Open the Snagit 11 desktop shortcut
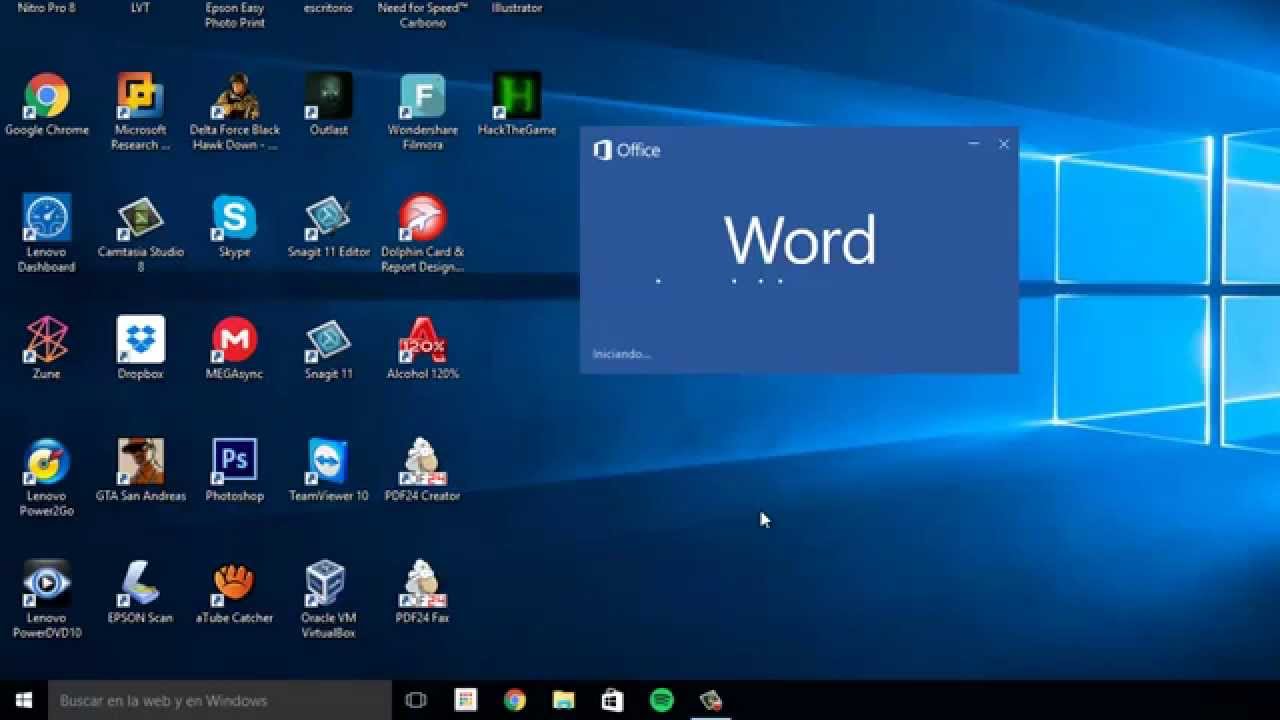The height and width of the screenshot is (720, 1280). pyautogui.click(x=329, y=348)
